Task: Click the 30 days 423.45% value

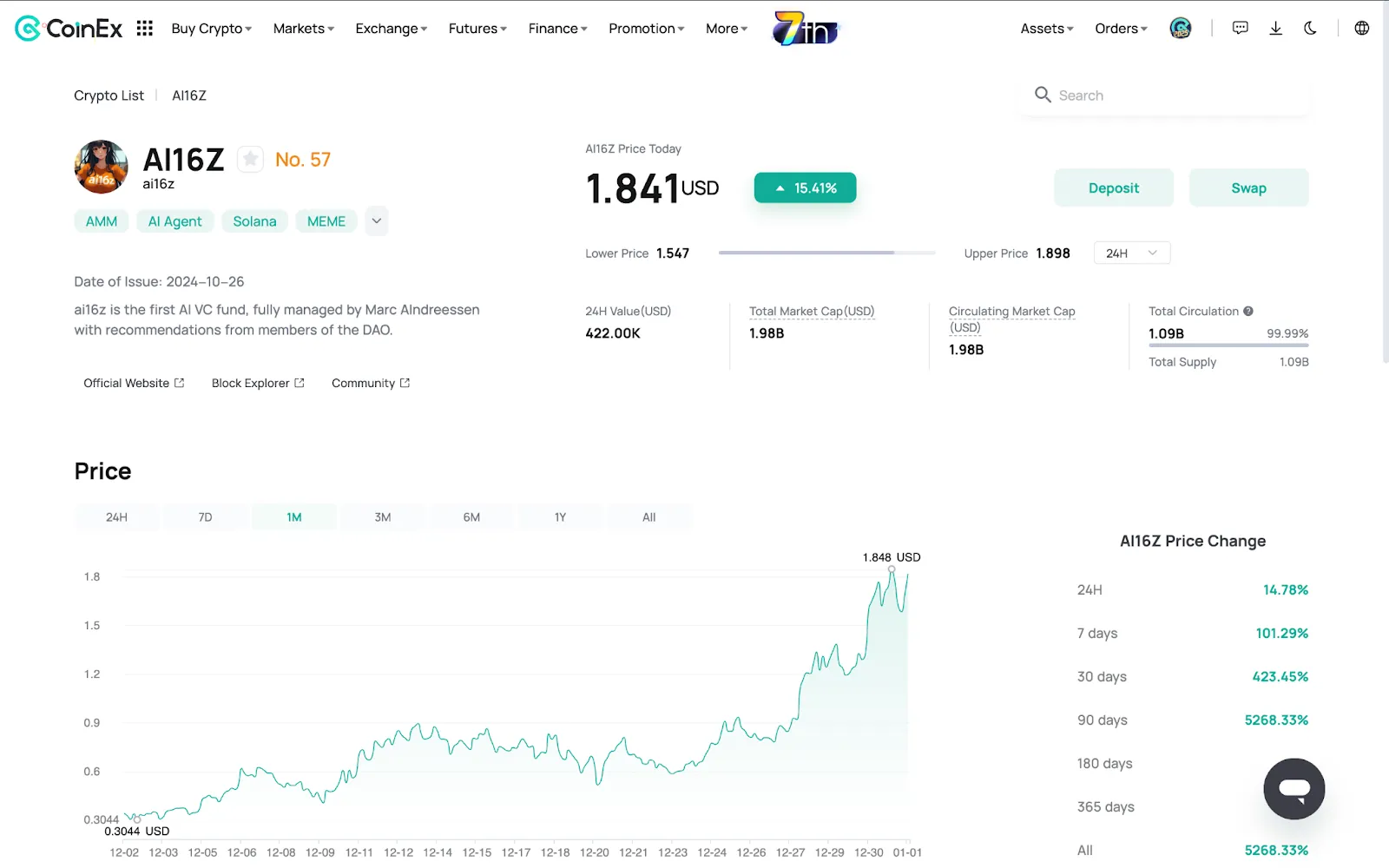Action: [x=1280, y=676]
